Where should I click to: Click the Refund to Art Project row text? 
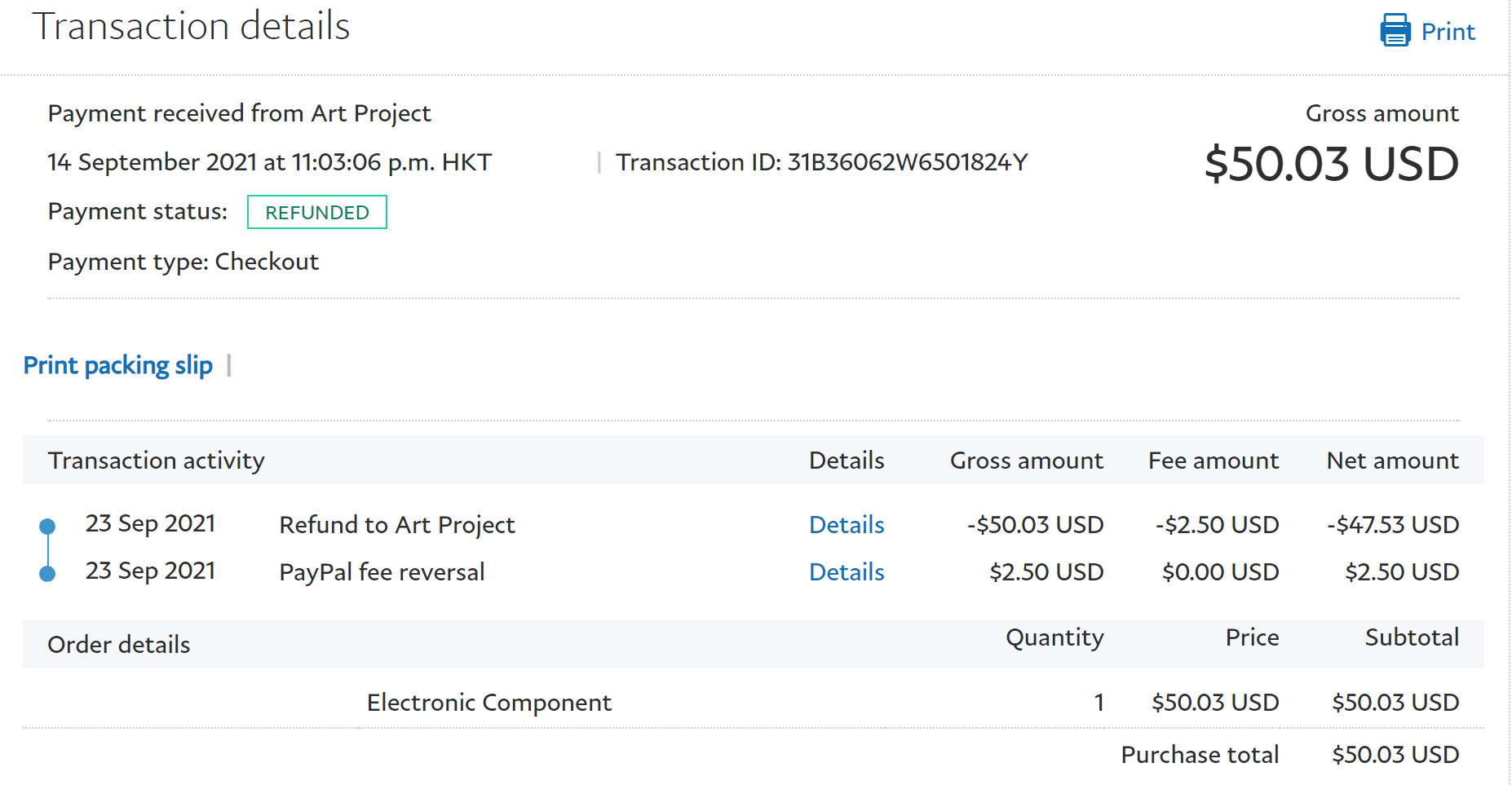(x=396, y=525)
